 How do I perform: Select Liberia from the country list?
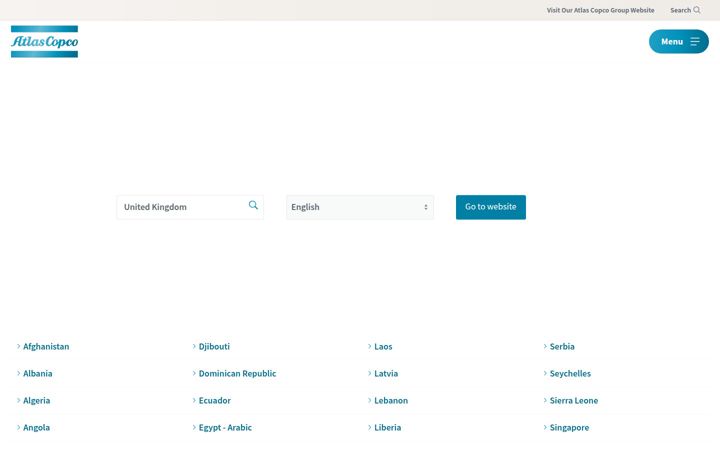point(388,428)
